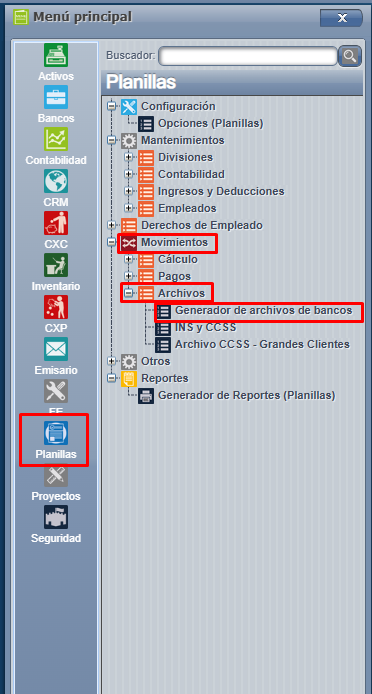Image resolution: width=372 pixels, height=694 pixels.
Task: Open the FE wrench icon
Action: click(x=56, y=391)
